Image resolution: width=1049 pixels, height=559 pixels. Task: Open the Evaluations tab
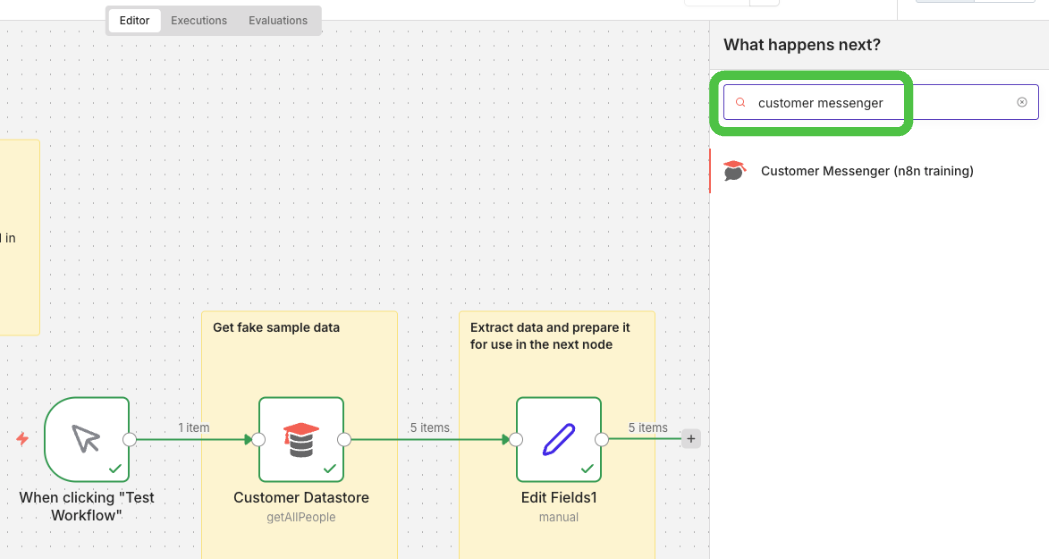pyautogui.click(x=278, y=20)
